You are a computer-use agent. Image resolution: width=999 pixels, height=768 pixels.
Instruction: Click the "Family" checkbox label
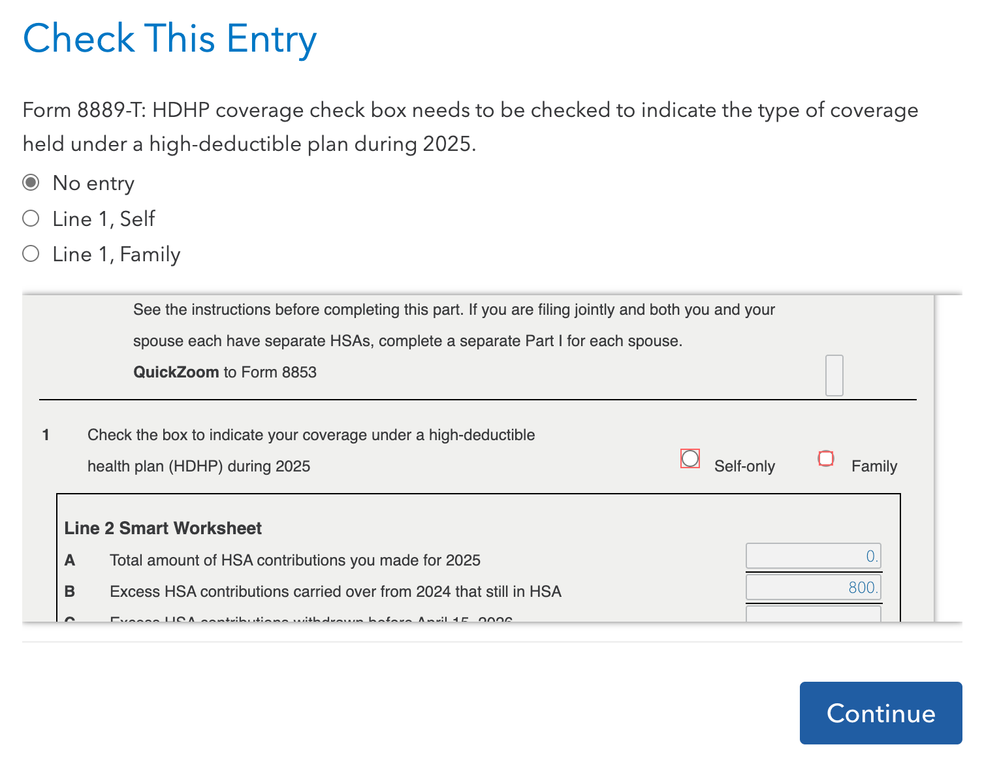(874, 466)
